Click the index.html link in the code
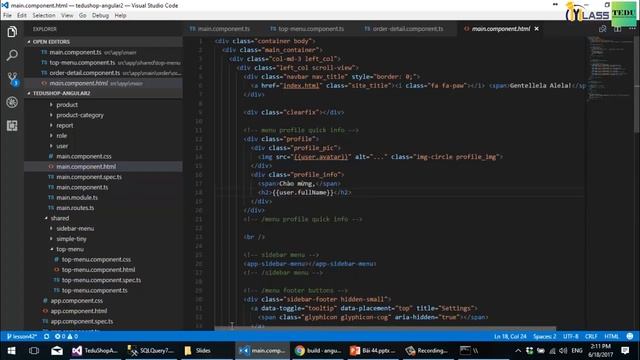The height and width of the screenshot is (360, 640). [301, 86]
